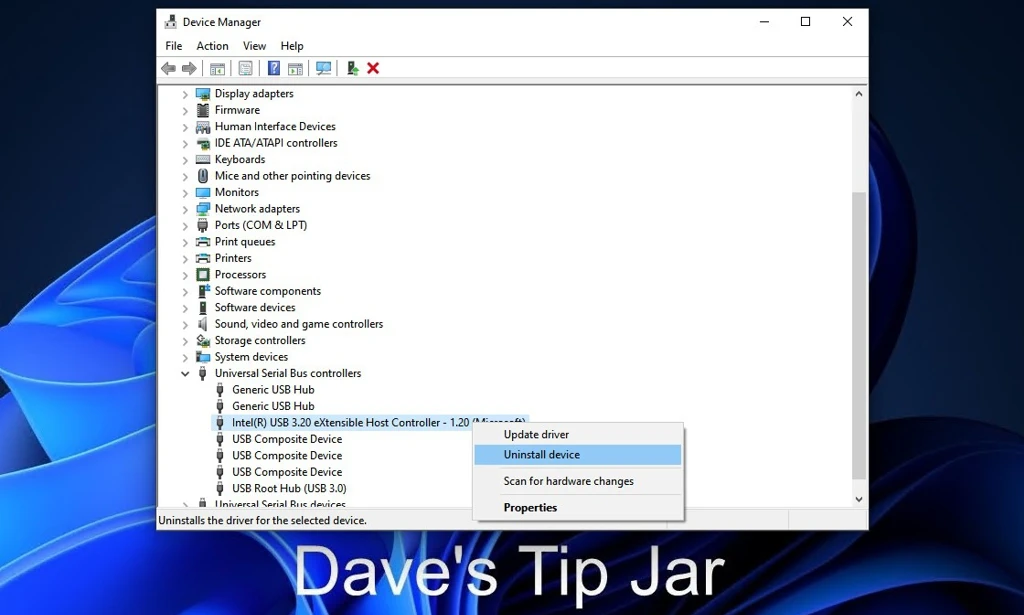The width and height of the screenshot is (1024, 615).
Task: Click the mouse icon for pointing devices
Action: 203,176
